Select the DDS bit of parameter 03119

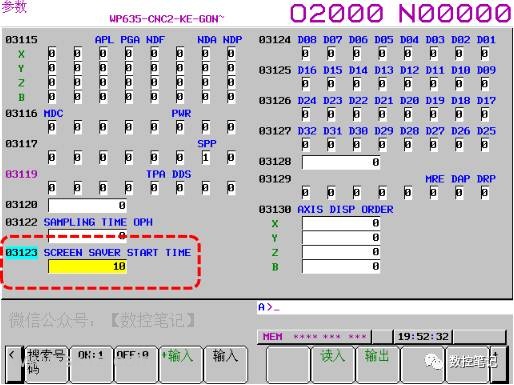(180, 188)
